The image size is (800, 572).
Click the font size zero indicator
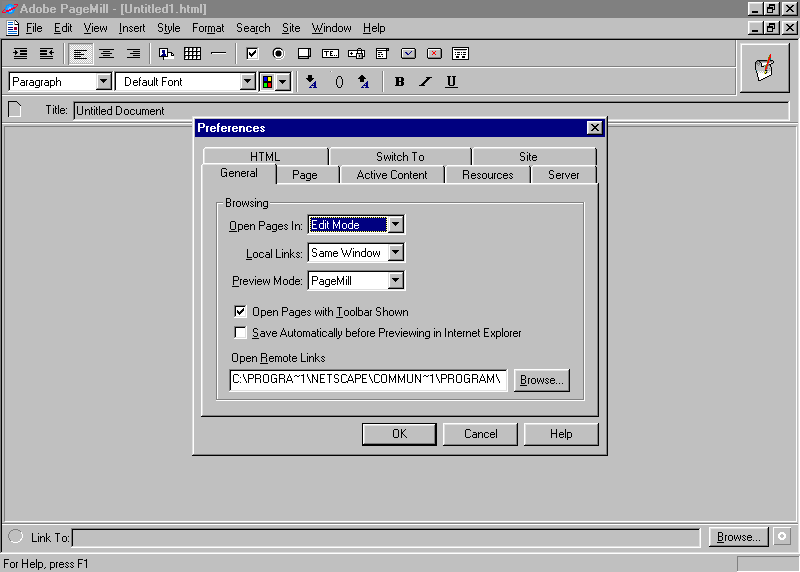[x=339, y=82]
